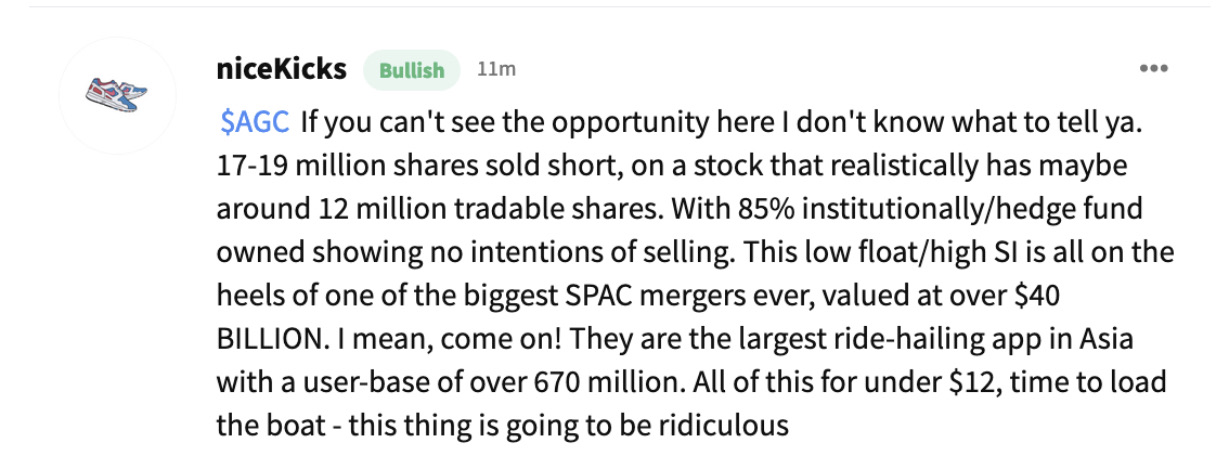
Task: Open the $AGC cashtag link
Action: click(x=255, y=123)
